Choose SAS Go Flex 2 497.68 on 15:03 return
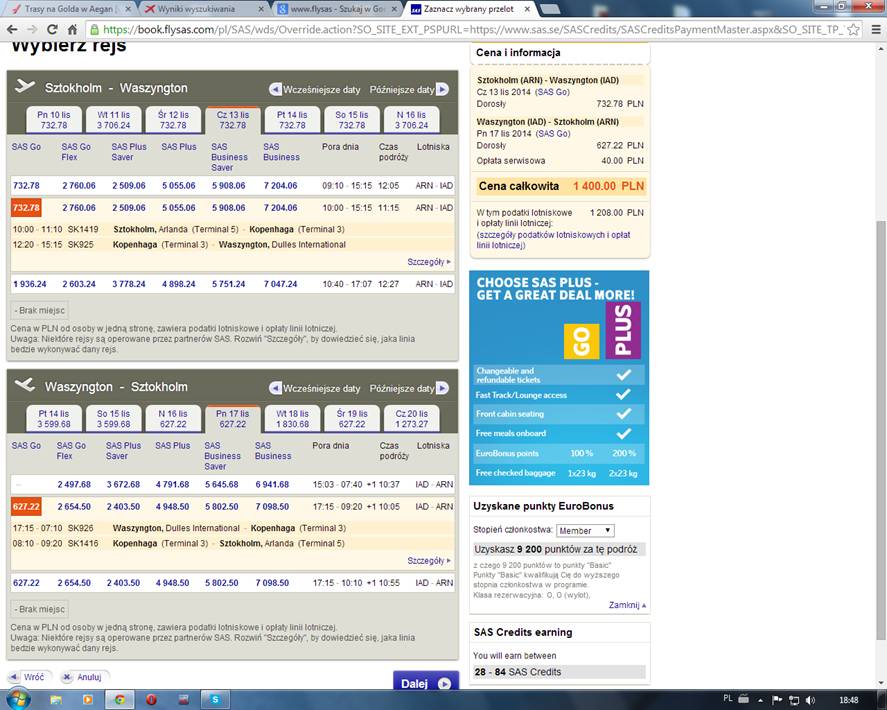887x710 pixels. [x=74, y=484]
